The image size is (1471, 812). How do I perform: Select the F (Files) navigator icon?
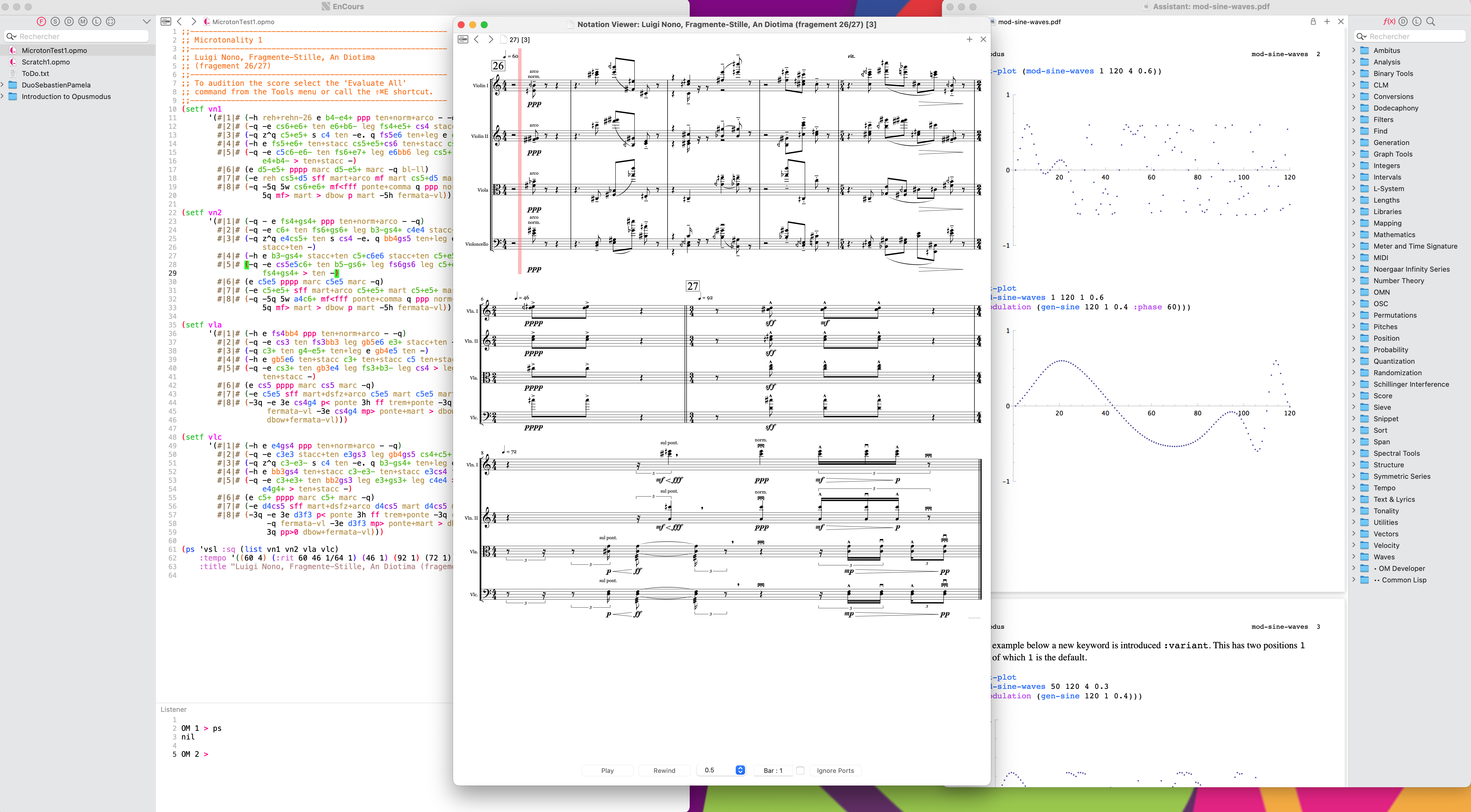(x=41, y=22)
